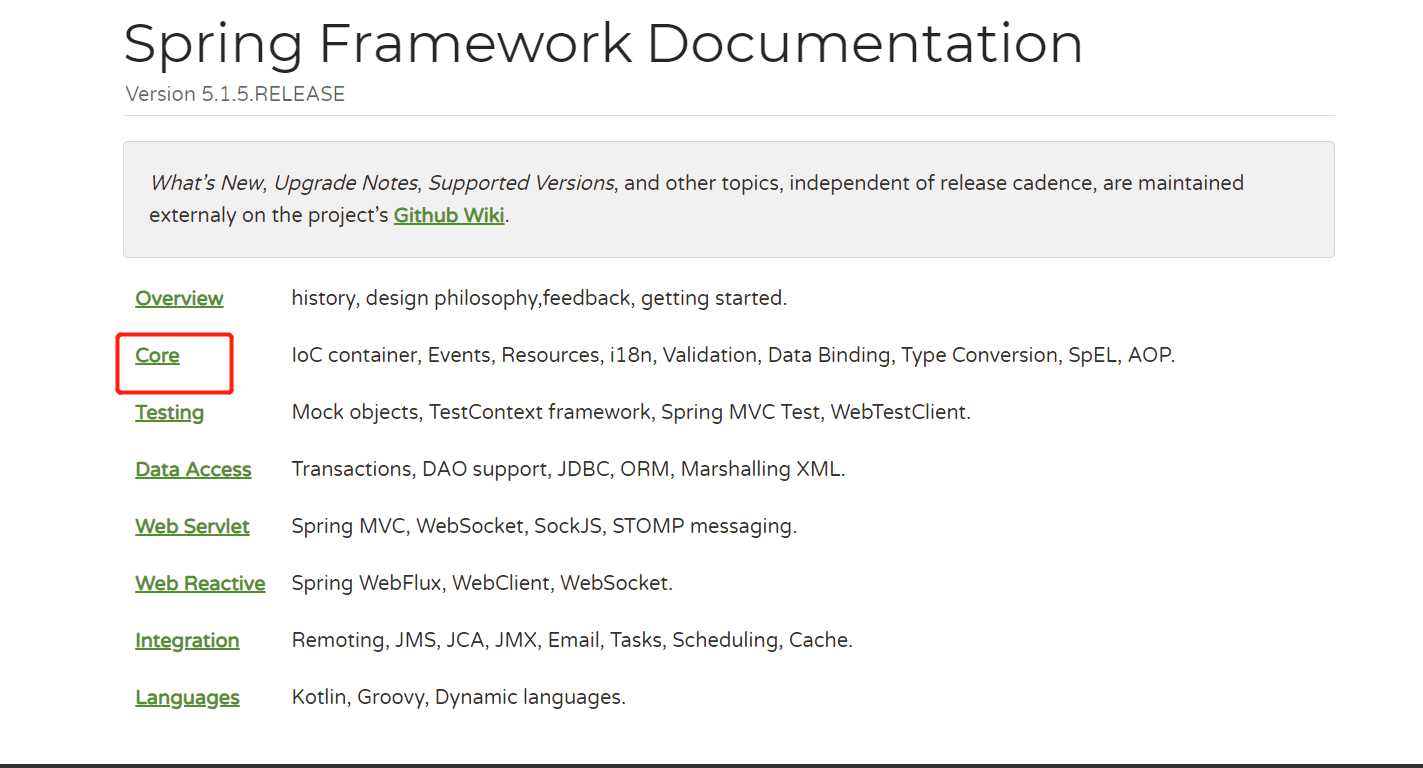Open the Core documentation link
Screen dimensions: 1423x768
click(157, 355)
